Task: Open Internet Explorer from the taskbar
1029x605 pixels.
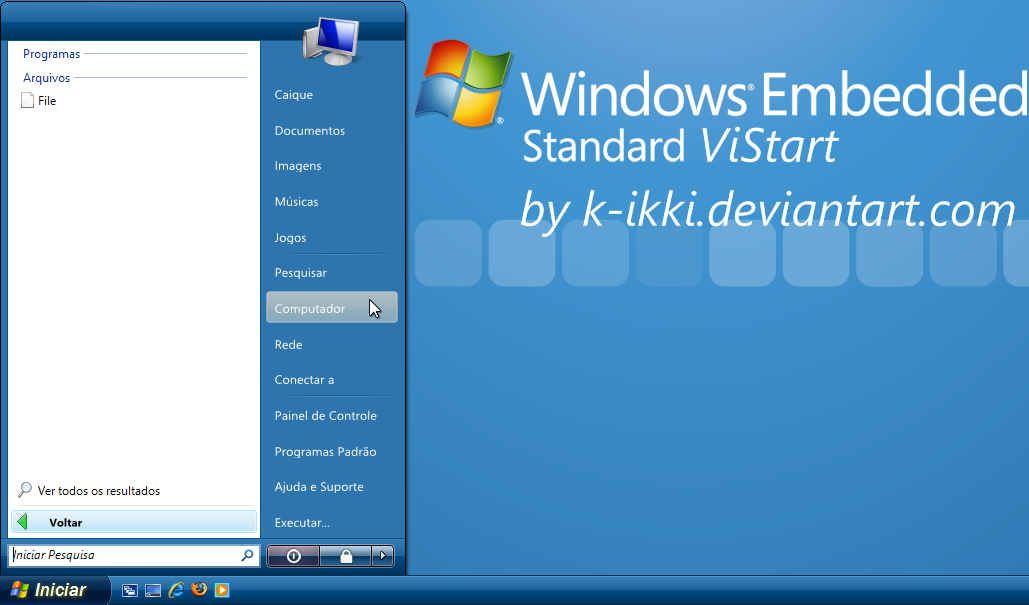Action: 176,590
